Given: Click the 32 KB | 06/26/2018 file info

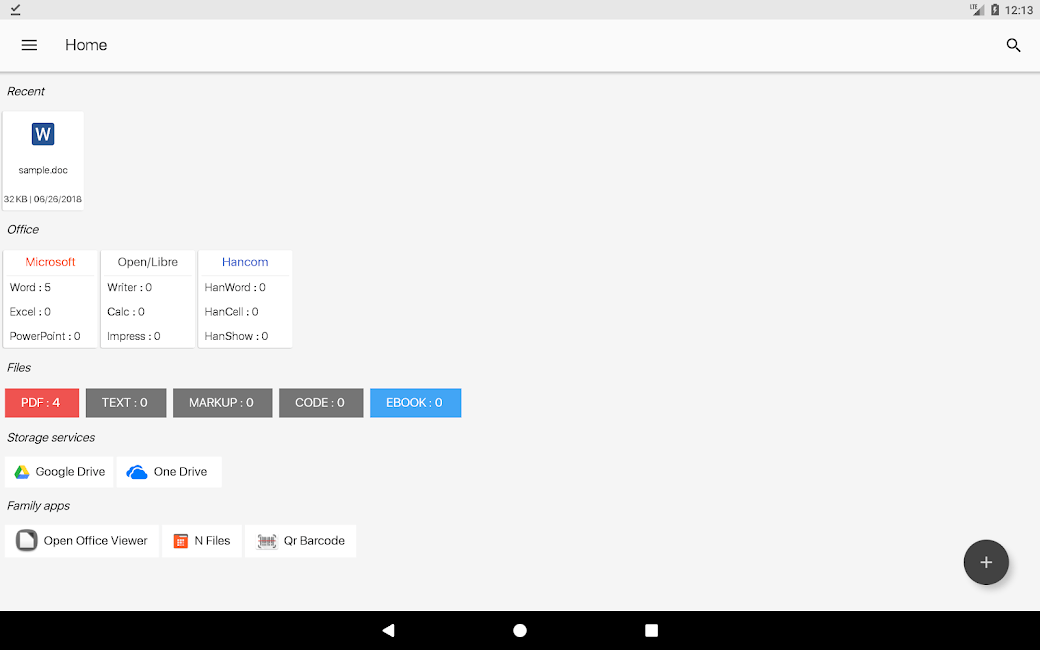Looking at the screenshot, I should tap(43, 199).
